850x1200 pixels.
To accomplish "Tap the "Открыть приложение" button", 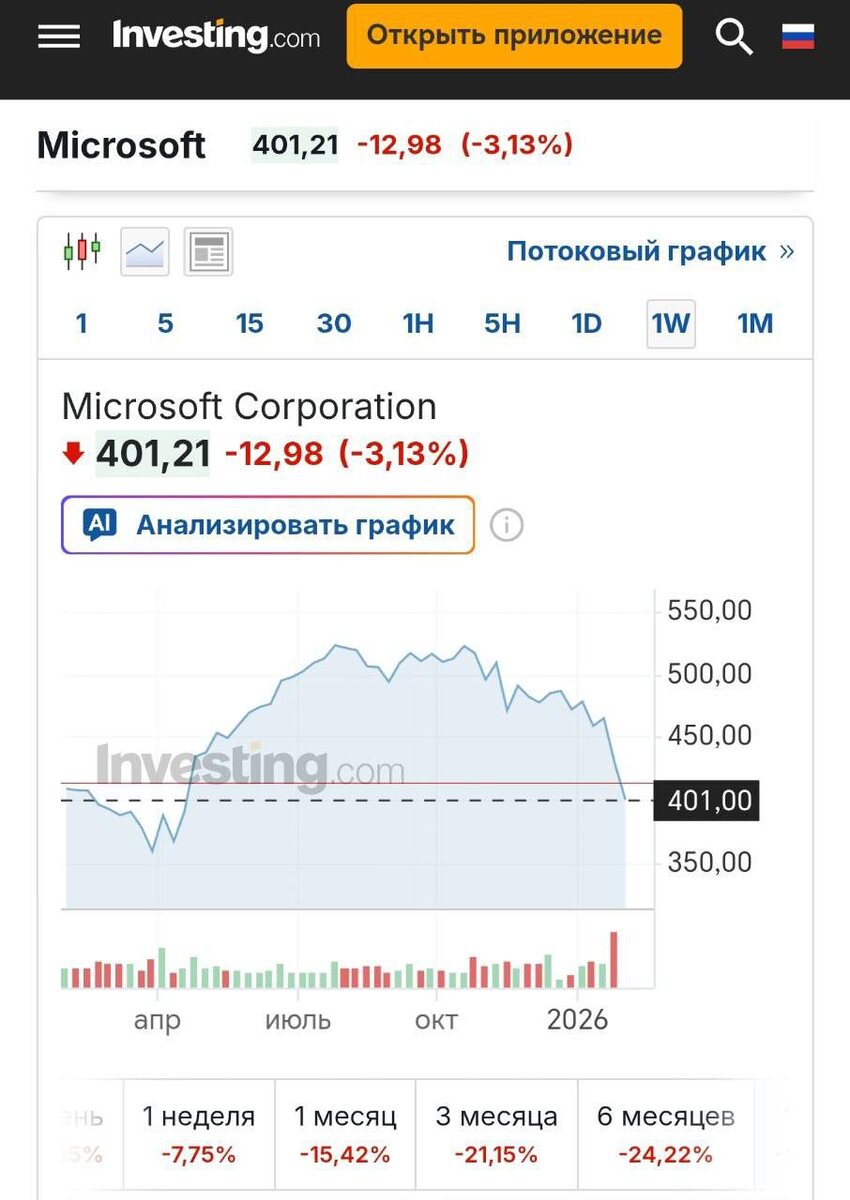I will click(x=514, y=36).
